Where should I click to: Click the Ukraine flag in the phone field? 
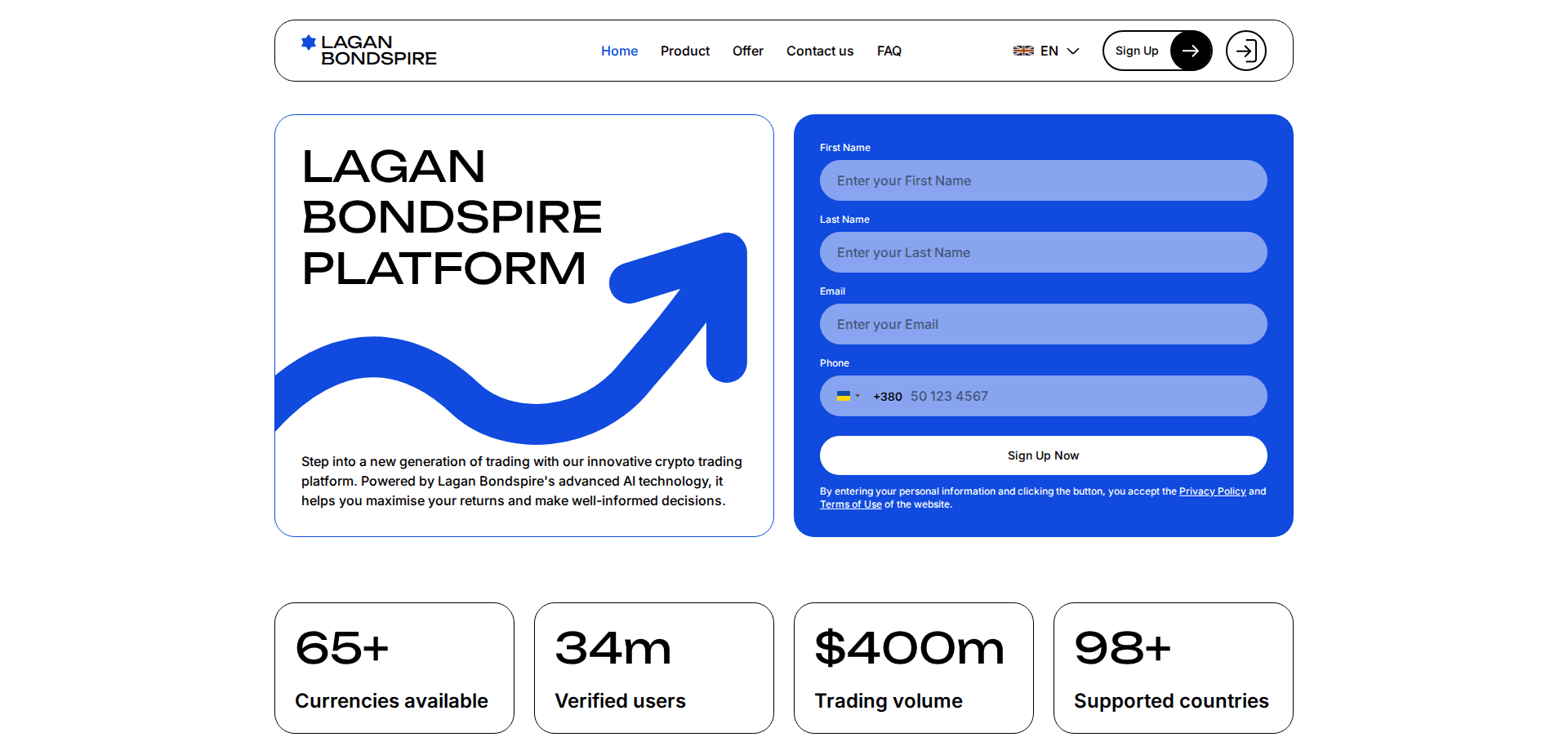[x=845, y=396]
